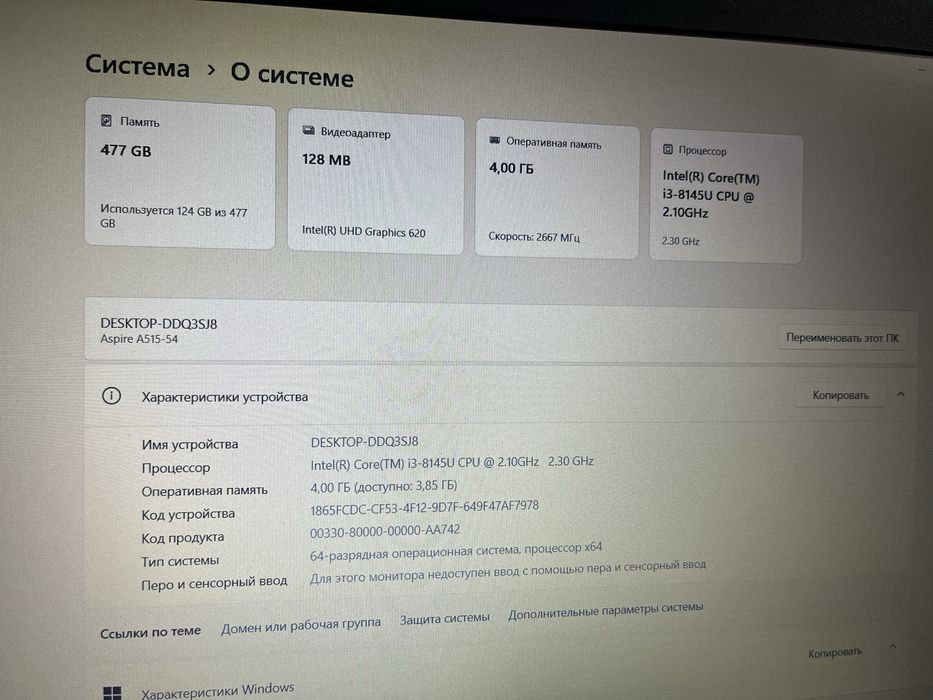The image size is (933, 700).
Task: Click the info icon beside Характеристики устройства
Action: (111, 396)
